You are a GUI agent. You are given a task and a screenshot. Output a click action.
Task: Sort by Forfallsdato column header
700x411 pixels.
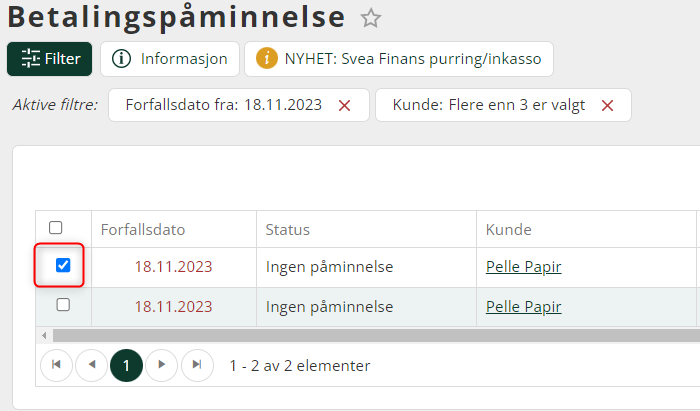[x=143, y=230]
